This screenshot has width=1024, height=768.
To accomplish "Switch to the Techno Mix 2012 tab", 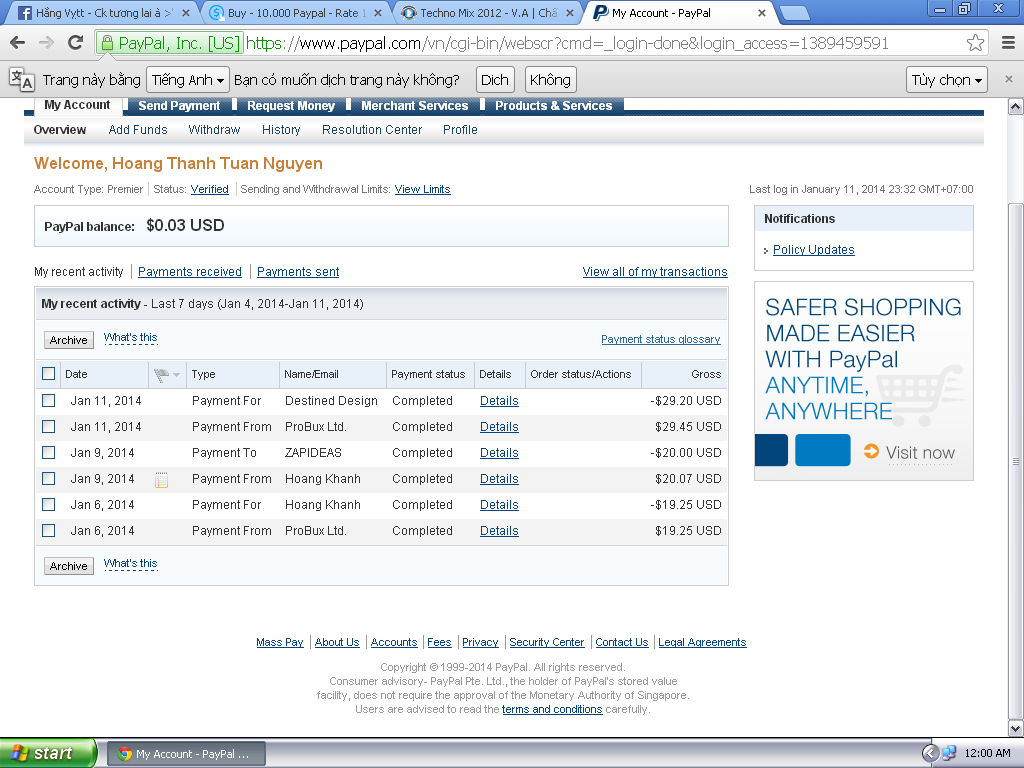I will [x=487, y=13].
